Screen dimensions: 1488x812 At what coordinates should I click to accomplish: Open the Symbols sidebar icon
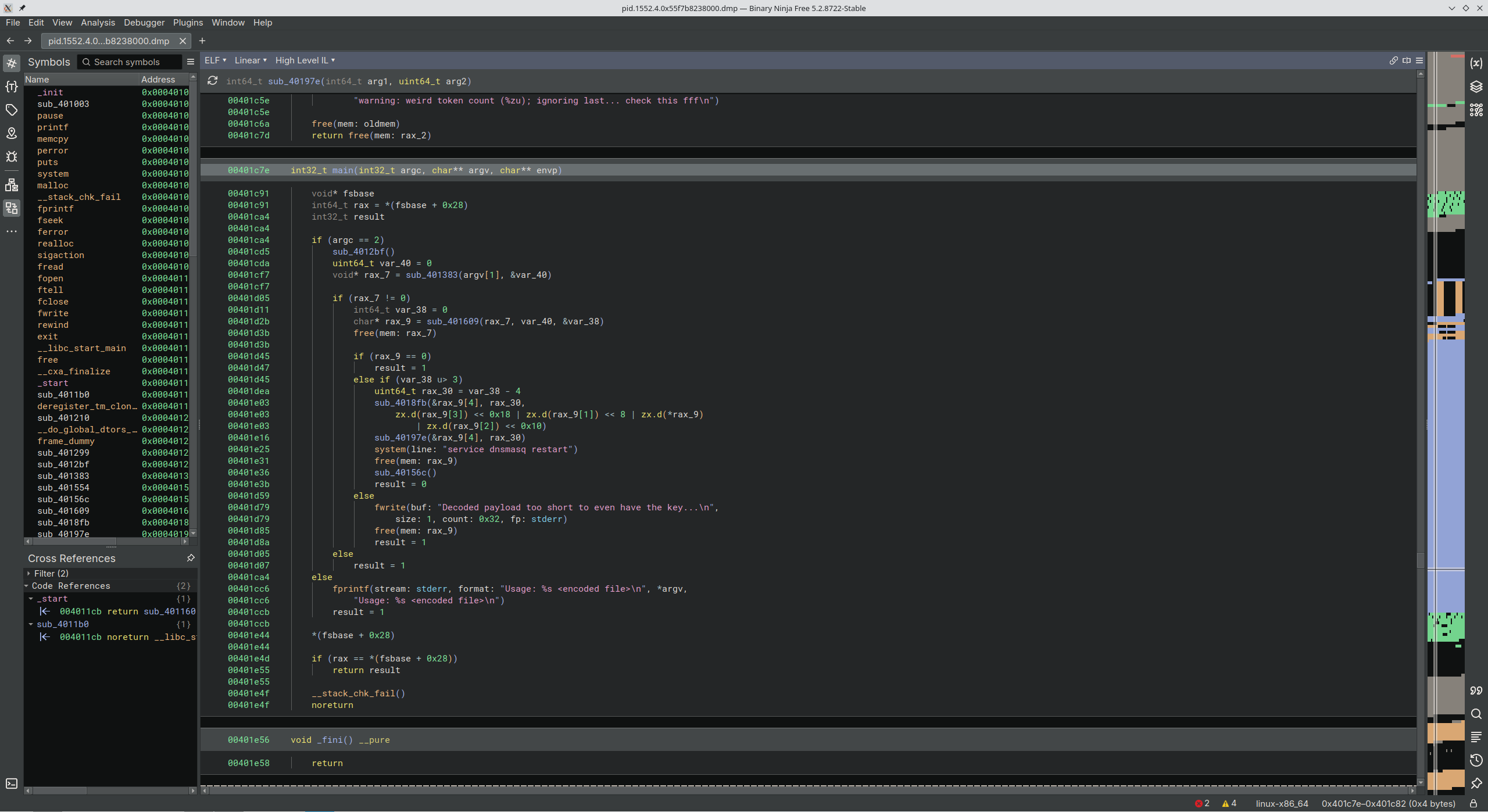point(12,63)
